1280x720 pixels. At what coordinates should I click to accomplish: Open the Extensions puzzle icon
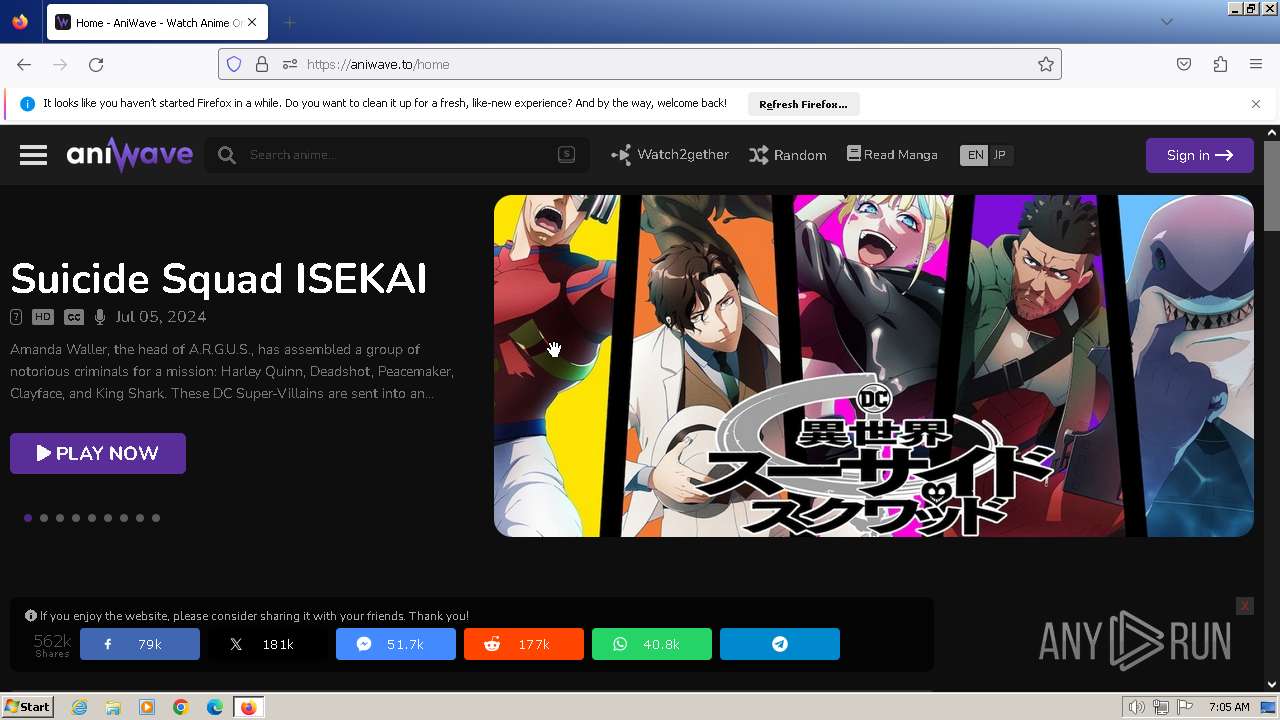(x=1220, y=64)
